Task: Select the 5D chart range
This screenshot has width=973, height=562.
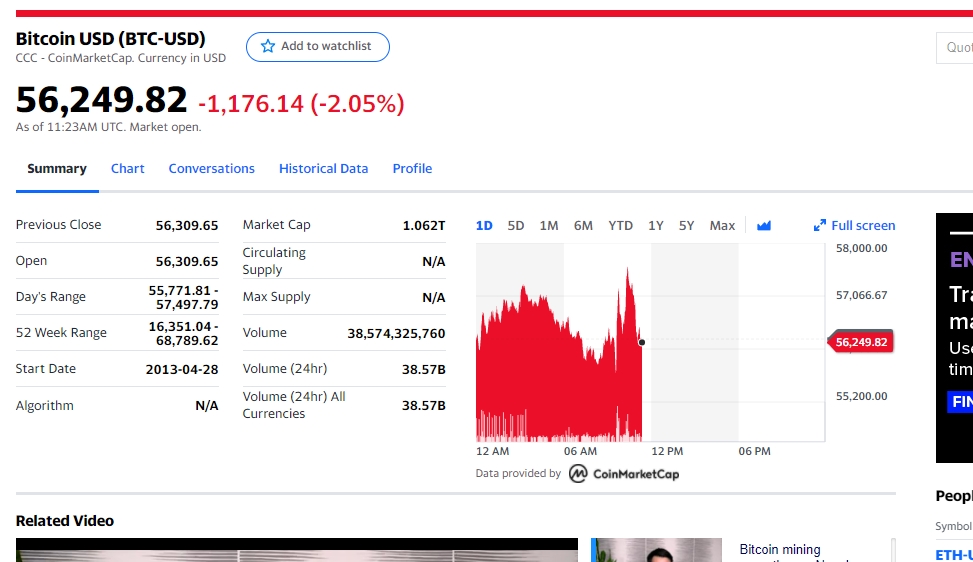Action: pyautogui.click(x=516, y=226)
